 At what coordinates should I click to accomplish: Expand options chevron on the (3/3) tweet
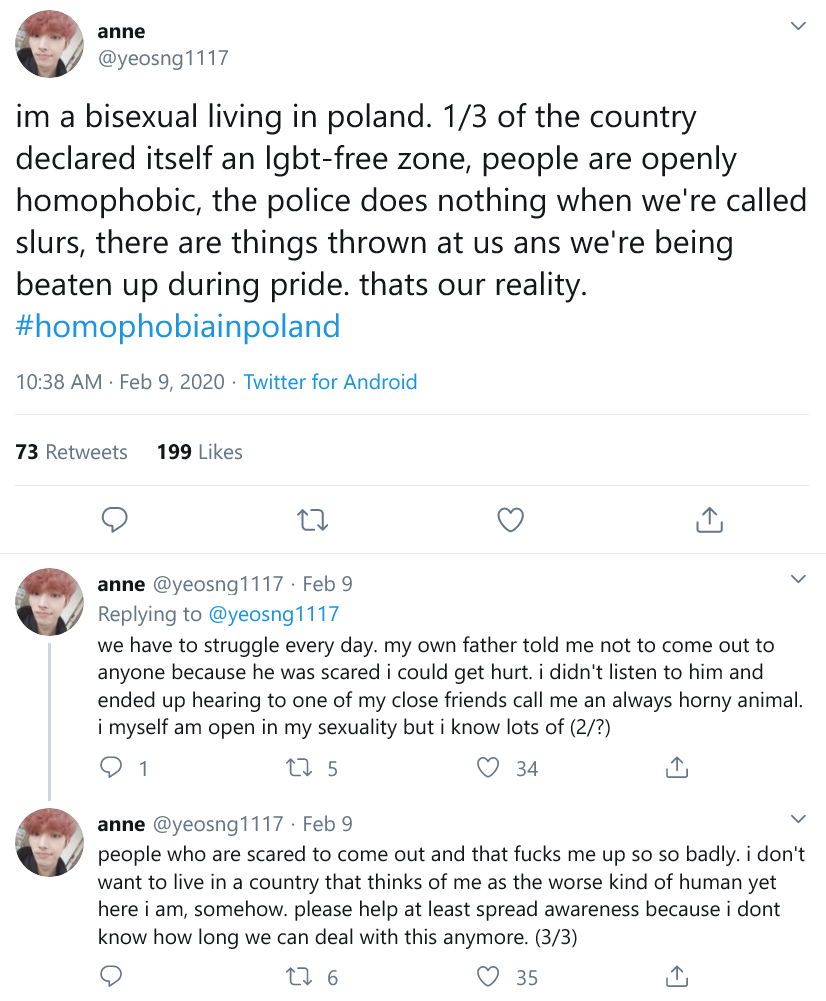coord(798,820)
